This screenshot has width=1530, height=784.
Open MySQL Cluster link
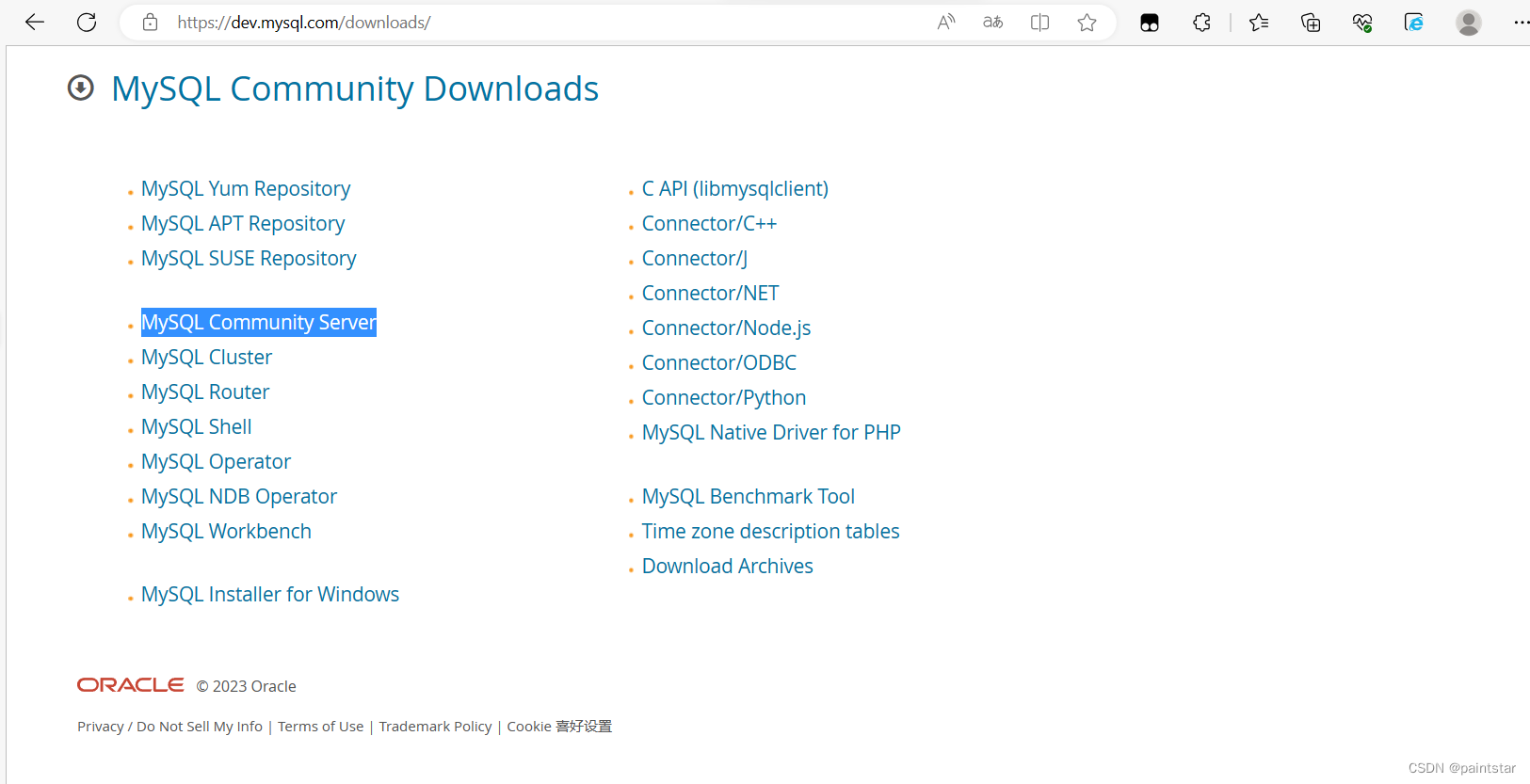[206, 357]
